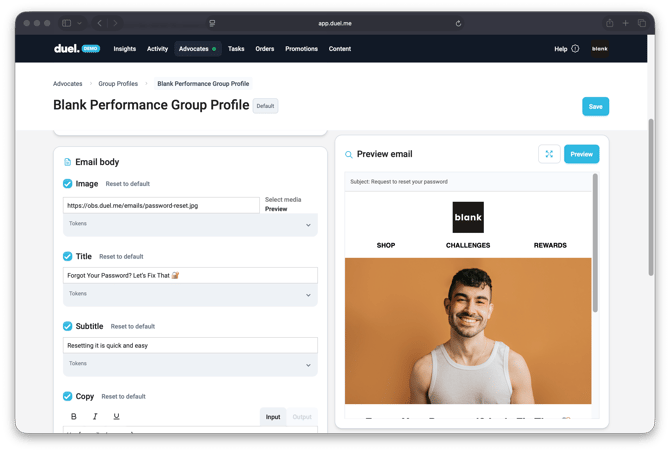The height and width of the screenshot is (452, 670).
Task: Click the duel logo in navbar
Action: coord(67,48)
